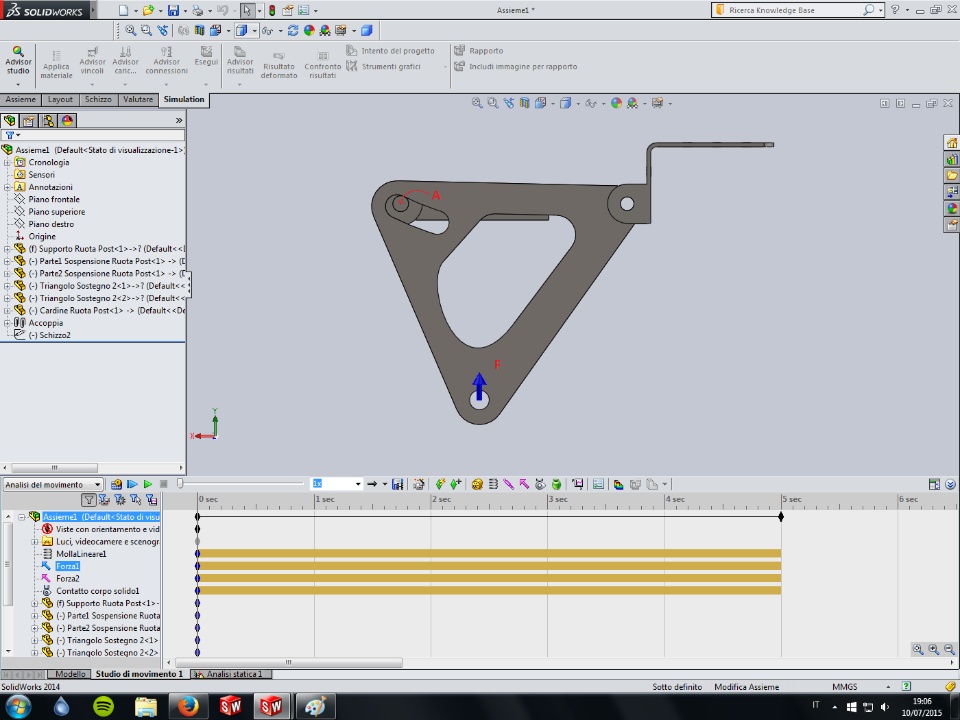
Task: Open Firefox from the Windows taskbar
Action: 189,706
